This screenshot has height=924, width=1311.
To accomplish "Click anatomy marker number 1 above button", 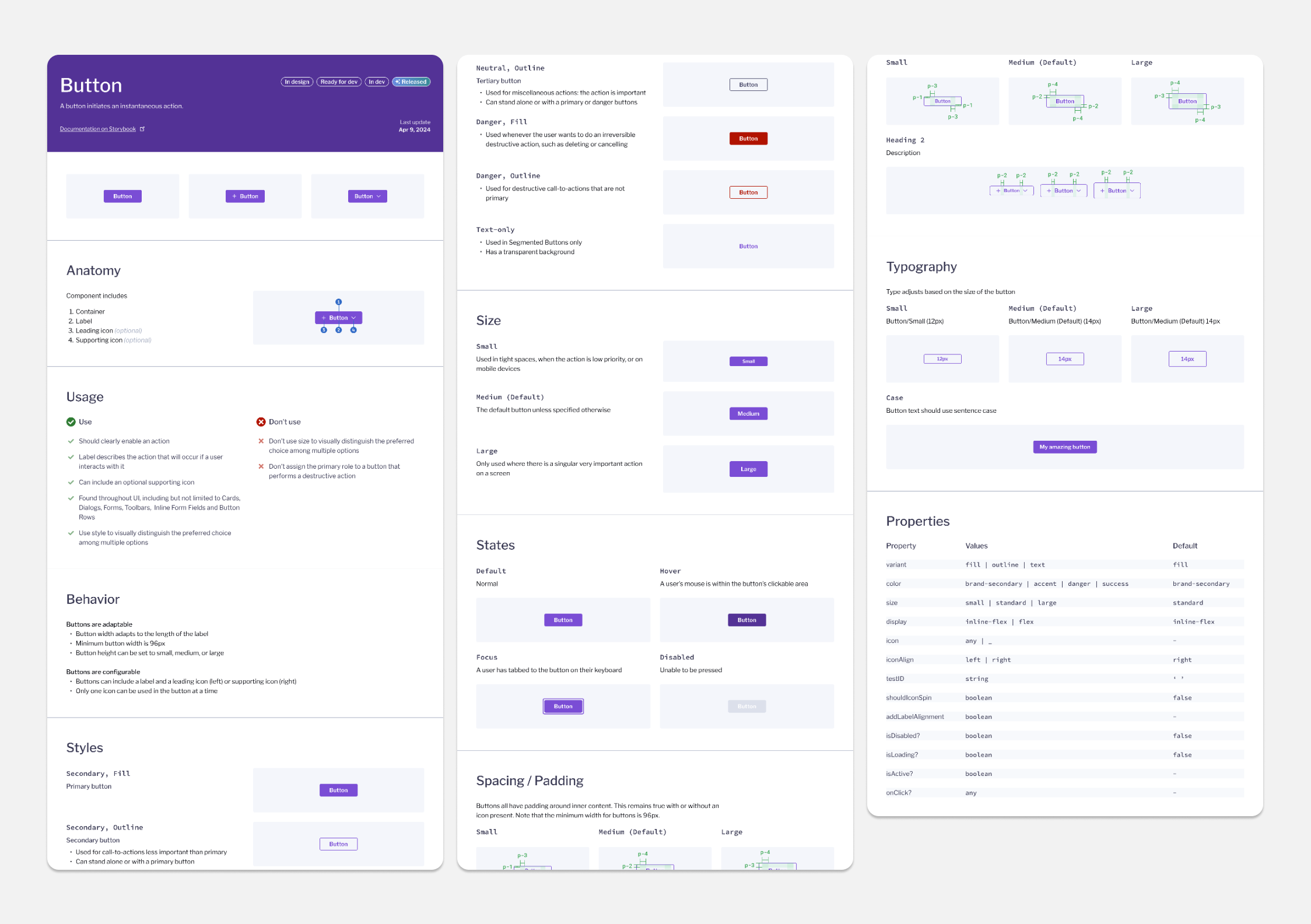I will (338, 302).
